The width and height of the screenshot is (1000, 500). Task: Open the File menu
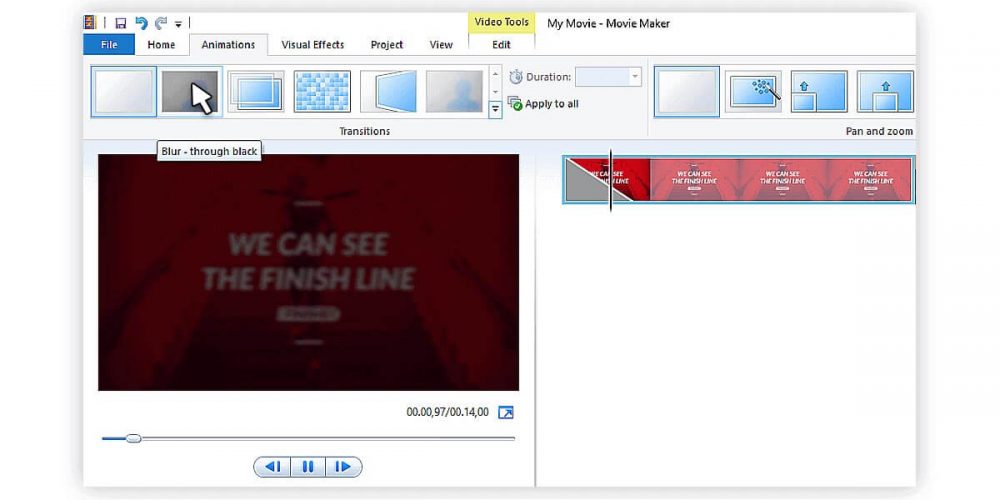(109, 45)
